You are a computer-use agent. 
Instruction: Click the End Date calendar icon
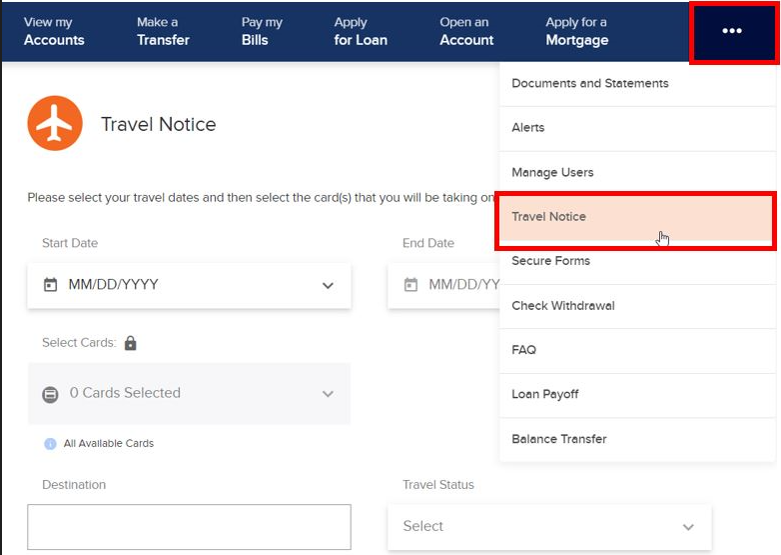click(x=410, y=285)
